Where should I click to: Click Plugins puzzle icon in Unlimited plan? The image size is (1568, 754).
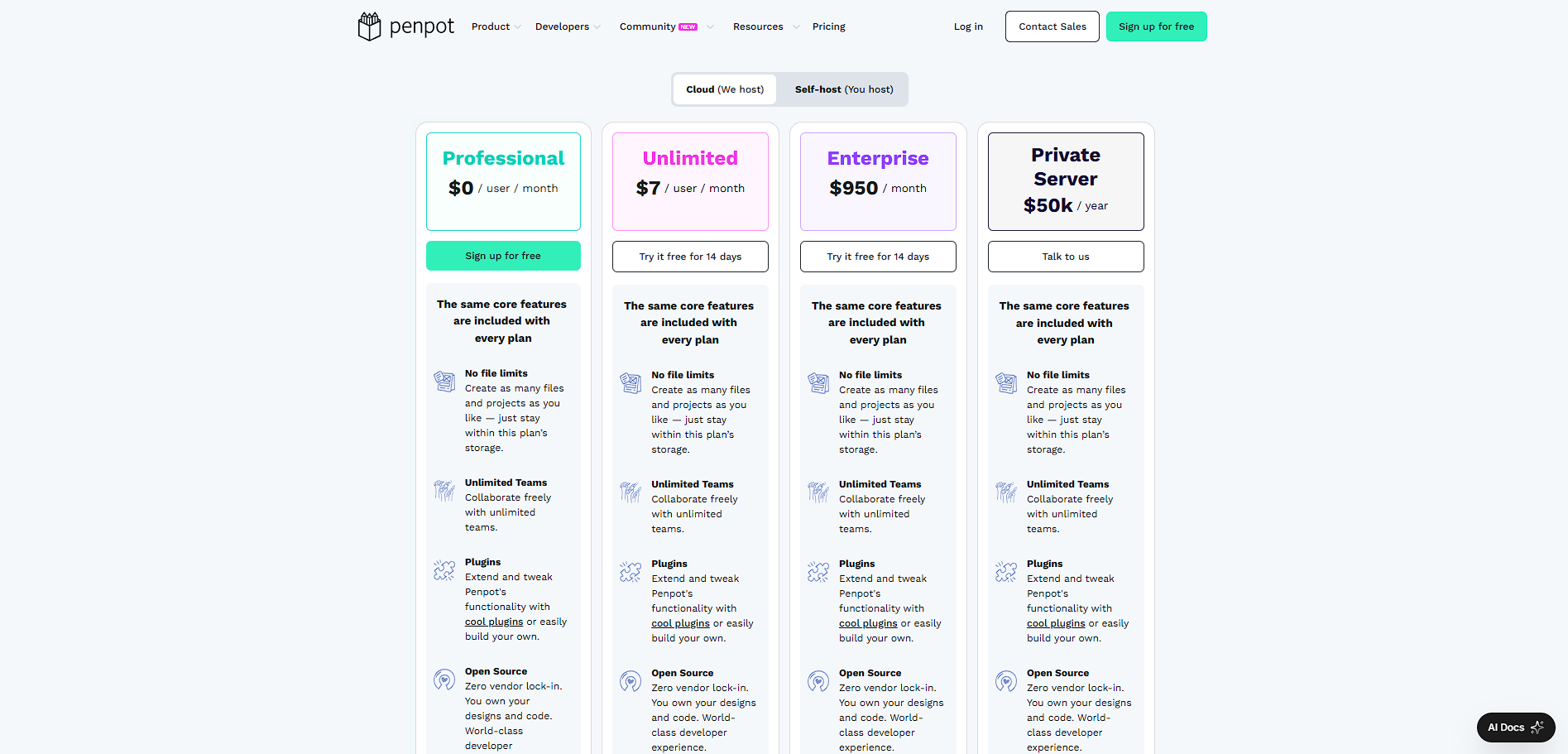[631, 572]
